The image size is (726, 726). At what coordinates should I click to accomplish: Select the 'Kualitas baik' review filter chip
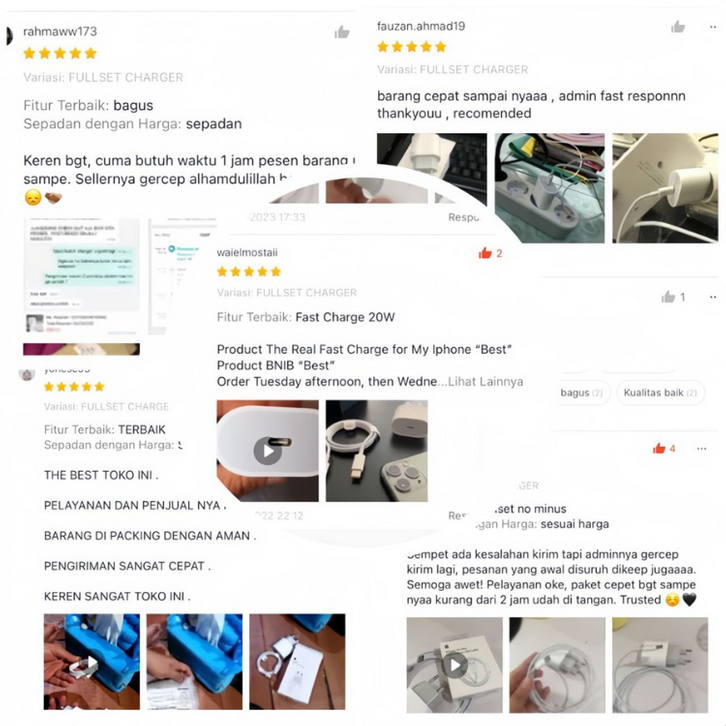pyautogui.click(x=660, y=393)
